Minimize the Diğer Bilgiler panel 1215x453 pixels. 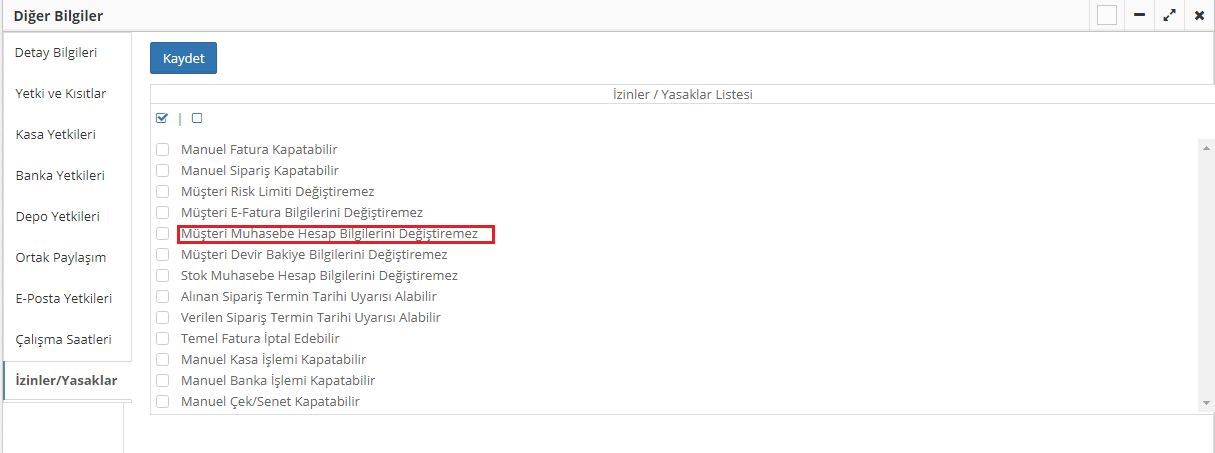click(1140, 16)
